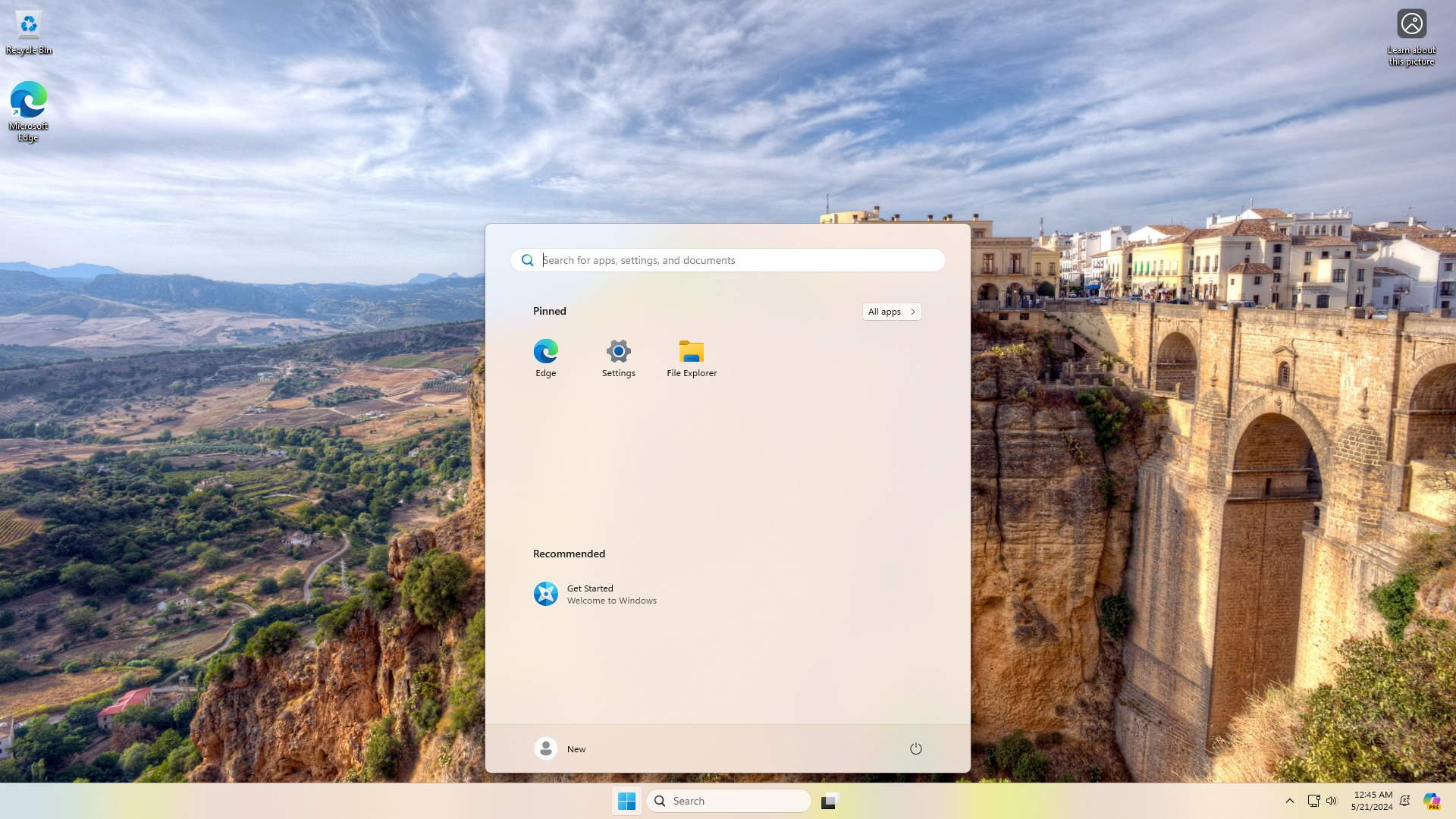Open Recycle Bin desktop icon
Image resolution: width=1456 pixels, height=819 pixels.
[x=29, y=32]
